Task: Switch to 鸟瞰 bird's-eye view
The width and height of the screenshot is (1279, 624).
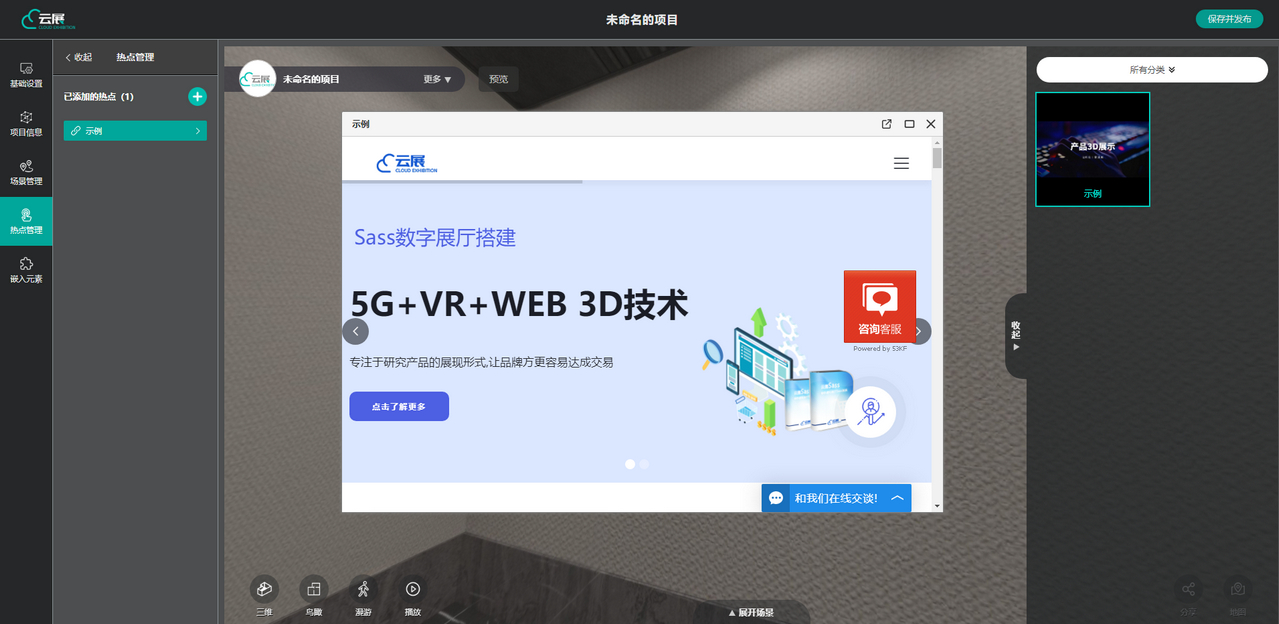Action: coord(313,590)
